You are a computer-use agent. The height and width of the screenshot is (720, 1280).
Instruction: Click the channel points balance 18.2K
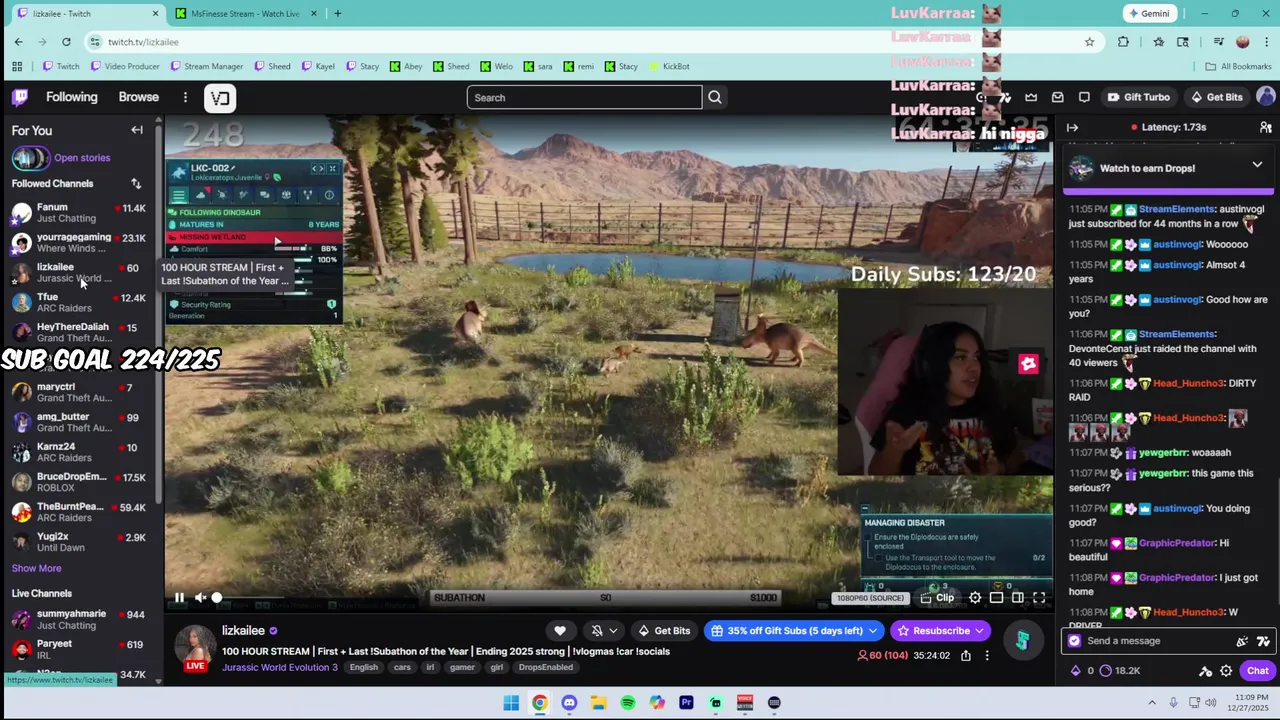click(x=1119, y=671)
